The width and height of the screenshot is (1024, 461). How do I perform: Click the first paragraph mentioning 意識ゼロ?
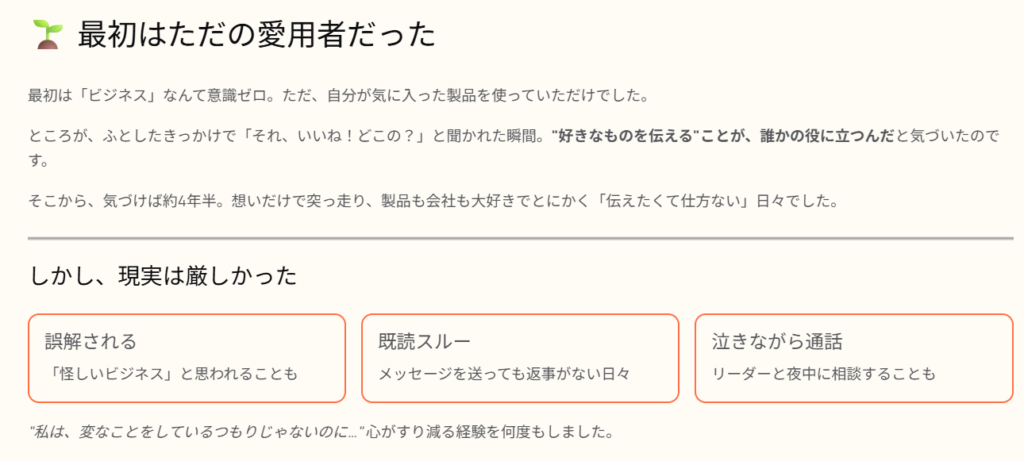click(340, 97)
